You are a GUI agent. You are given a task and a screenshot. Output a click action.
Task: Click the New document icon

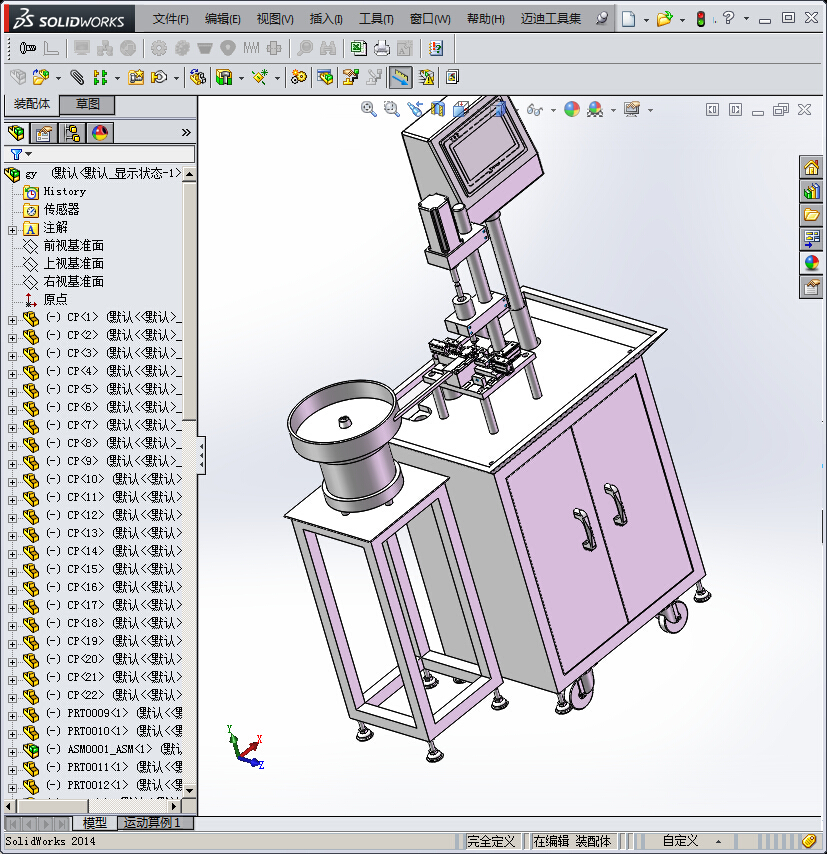coord(629,19)
